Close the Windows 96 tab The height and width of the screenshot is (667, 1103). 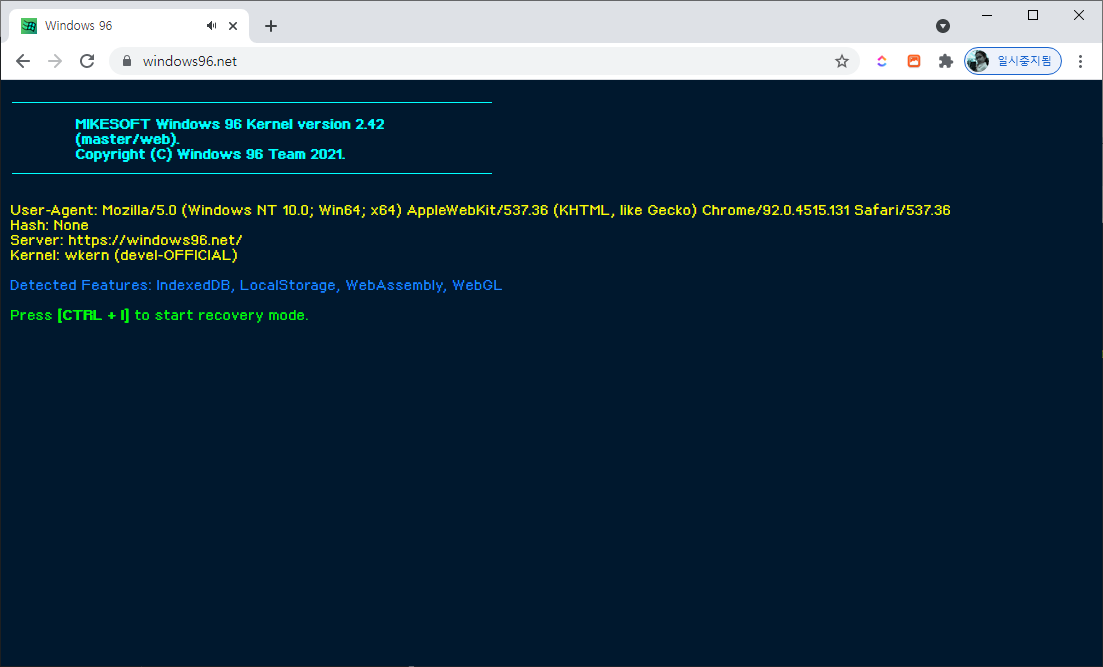point(233,26)
